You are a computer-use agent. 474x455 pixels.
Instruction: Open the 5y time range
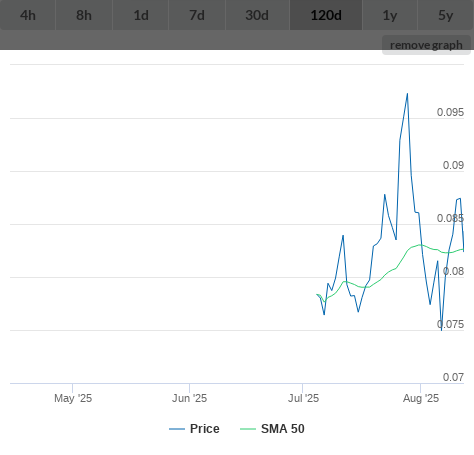coord(446,15)
